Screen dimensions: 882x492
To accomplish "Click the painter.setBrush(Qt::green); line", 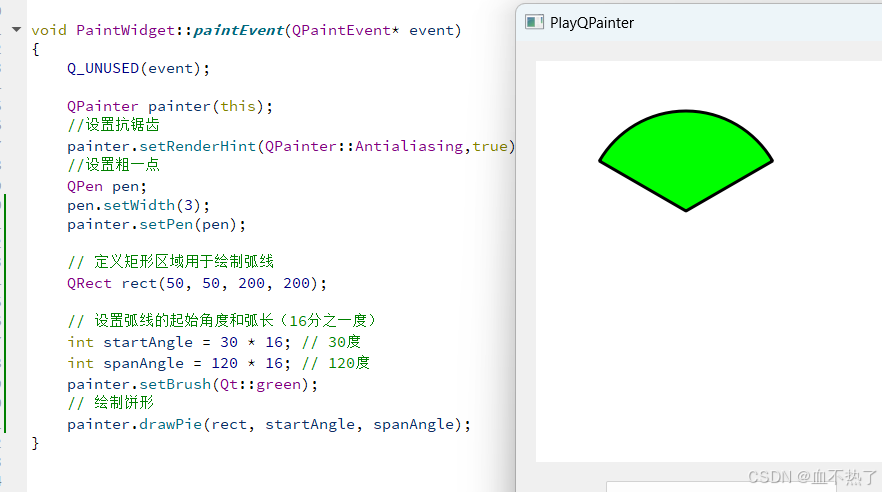I will (x=192, y=385).
